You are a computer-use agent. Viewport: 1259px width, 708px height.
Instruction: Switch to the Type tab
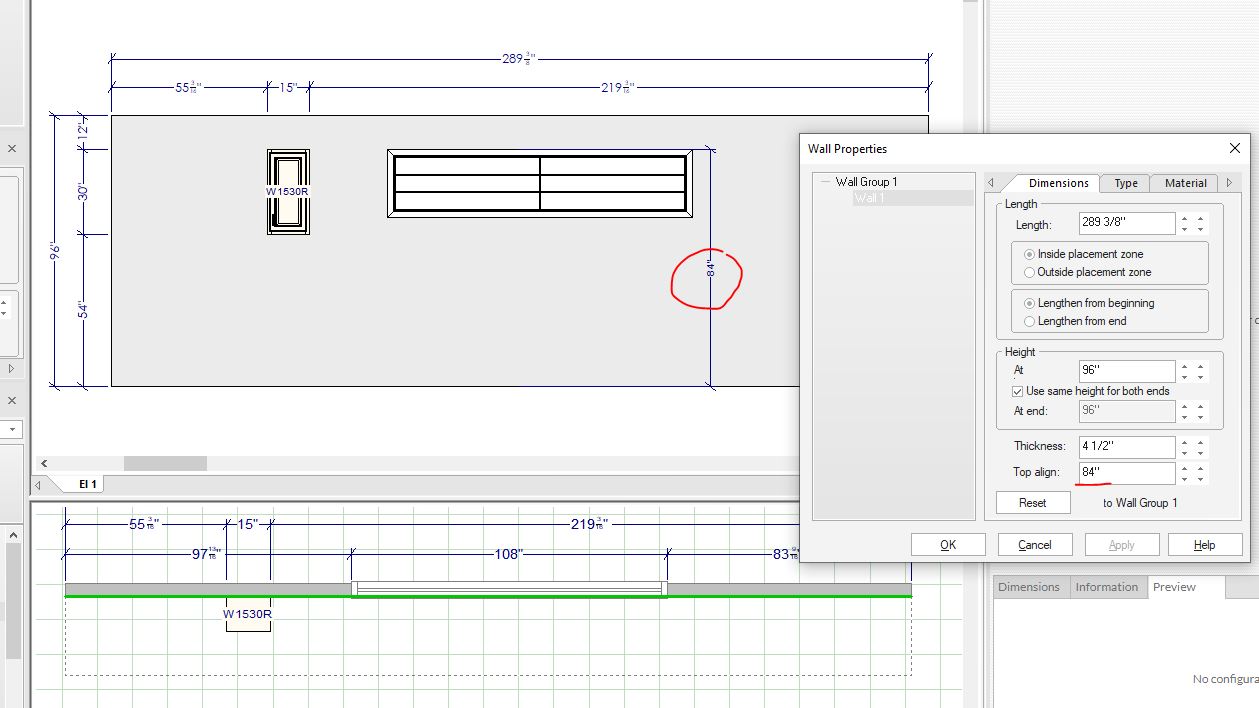click(x=1126, y=183)
